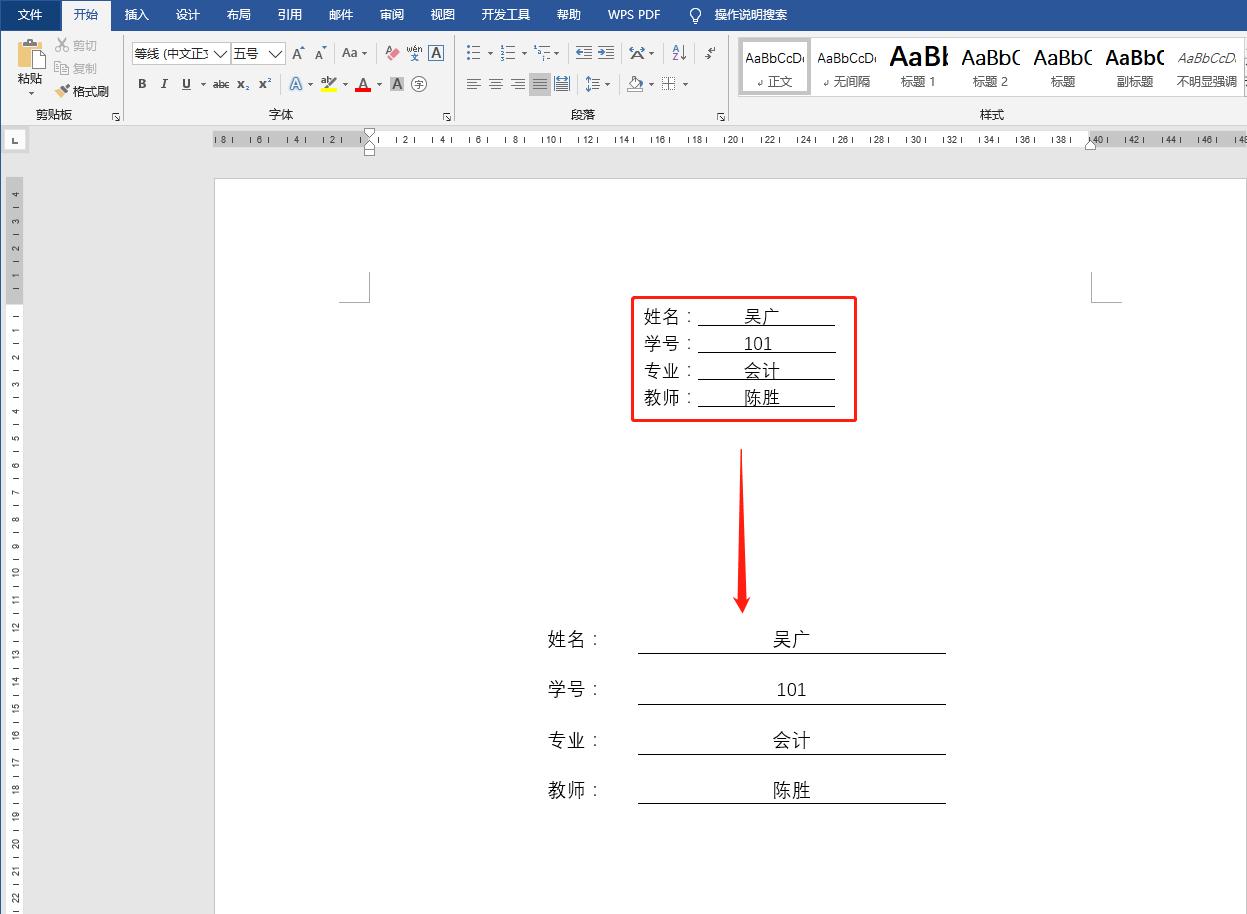Screen dimensions: 1247x914
Task: Click the Sort (A-Z) icon
Action: tap(677, 53)
